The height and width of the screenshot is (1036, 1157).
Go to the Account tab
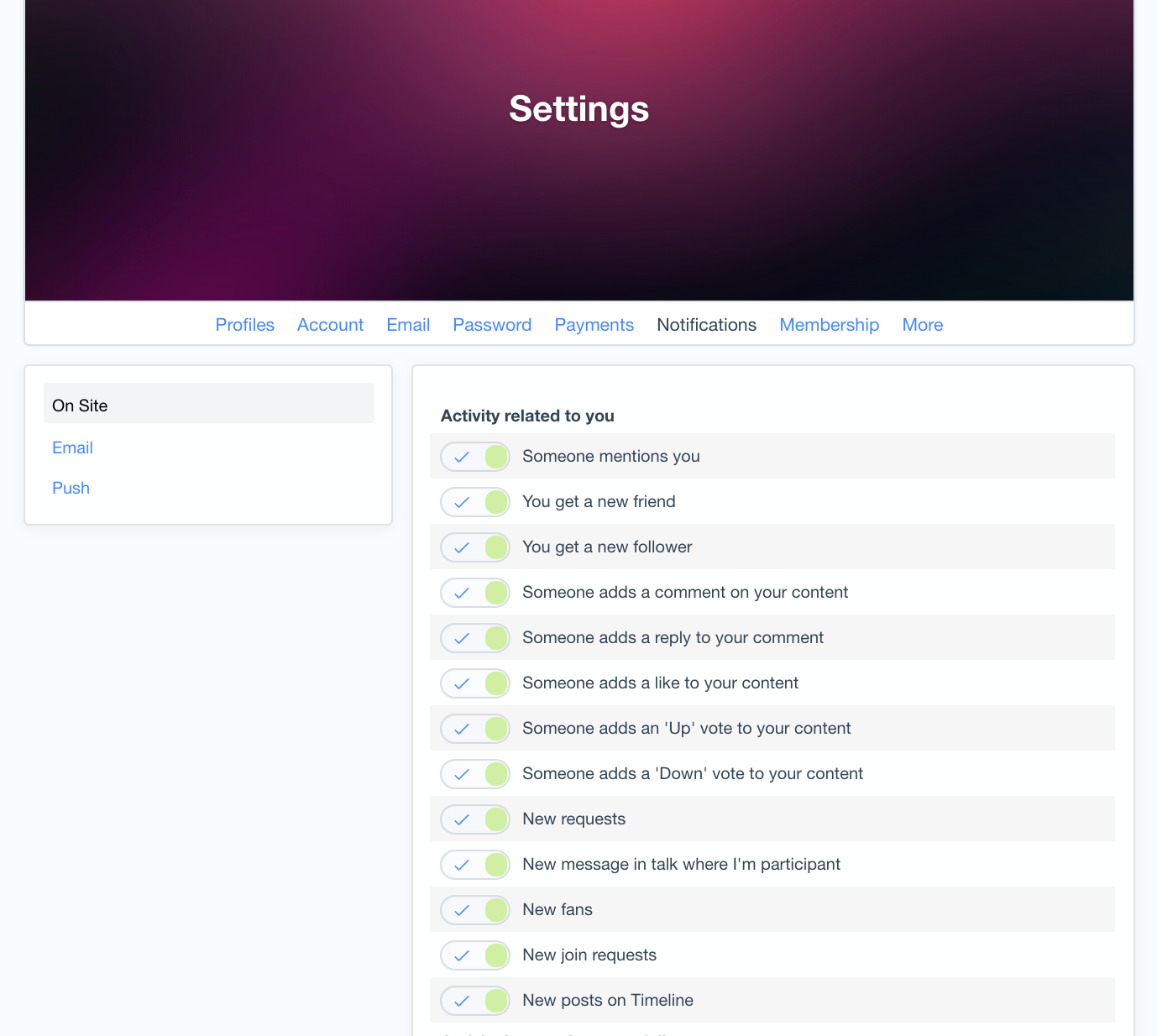pyautogui.click(x=330, y=325)
